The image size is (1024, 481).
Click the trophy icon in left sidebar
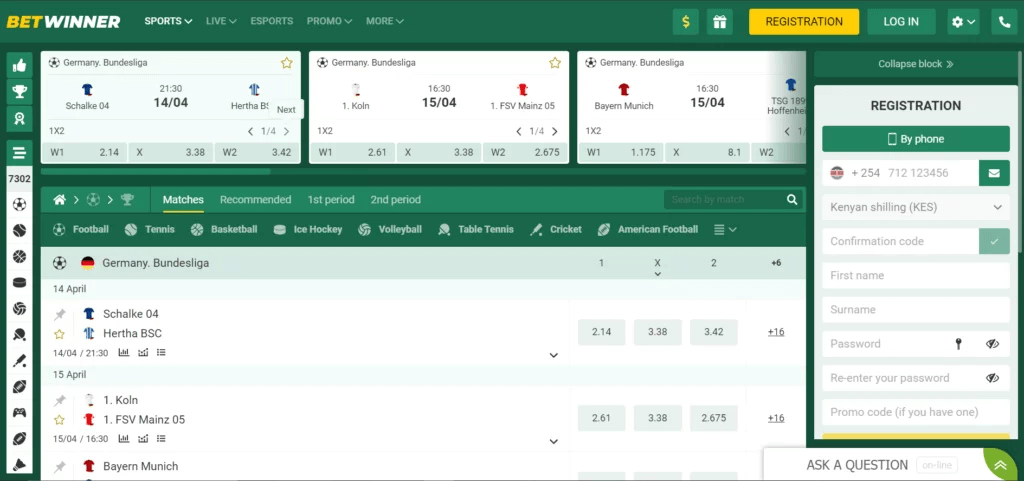[19, 91]
